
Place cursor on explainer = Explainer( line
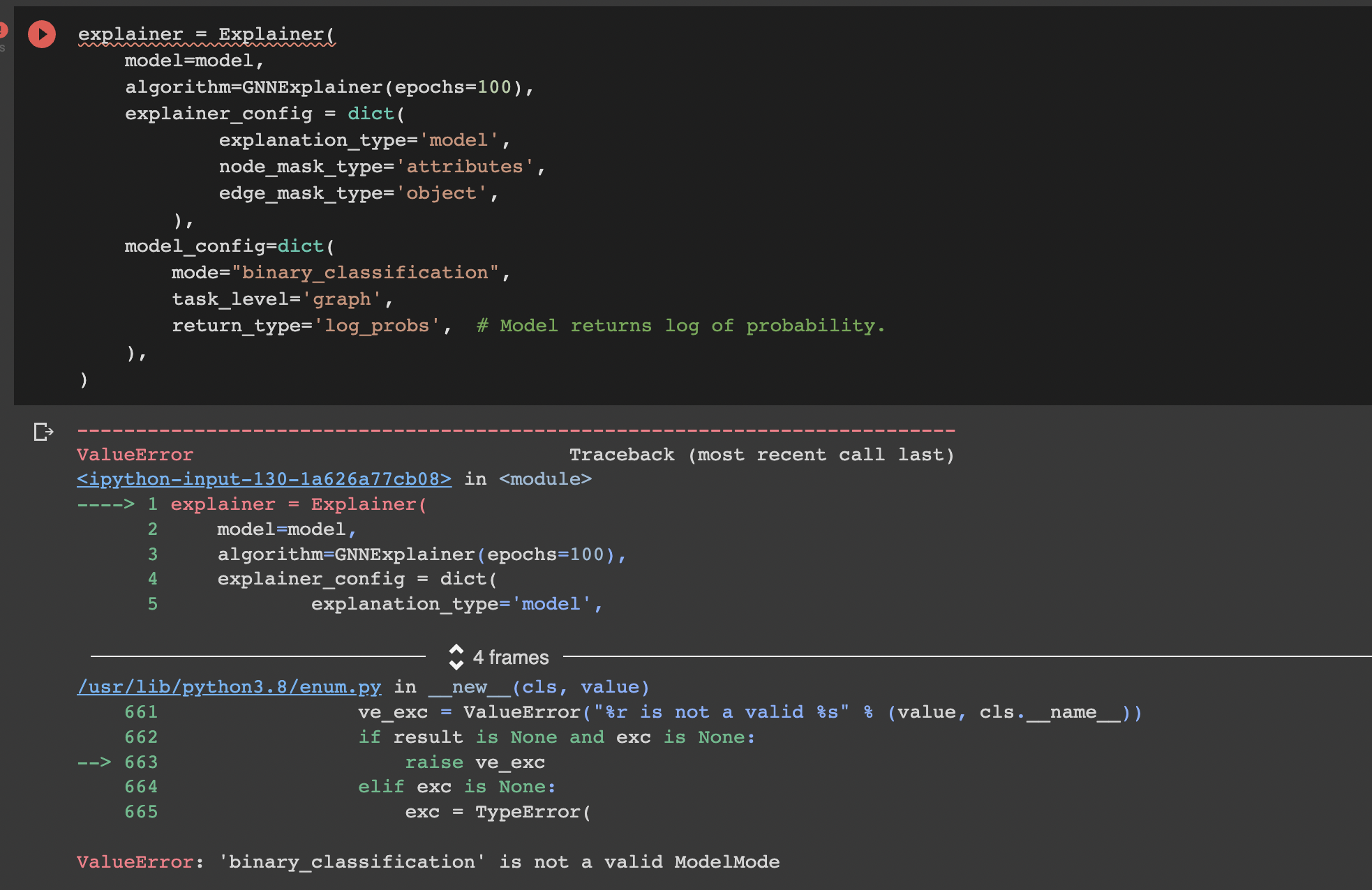point(207,34)
